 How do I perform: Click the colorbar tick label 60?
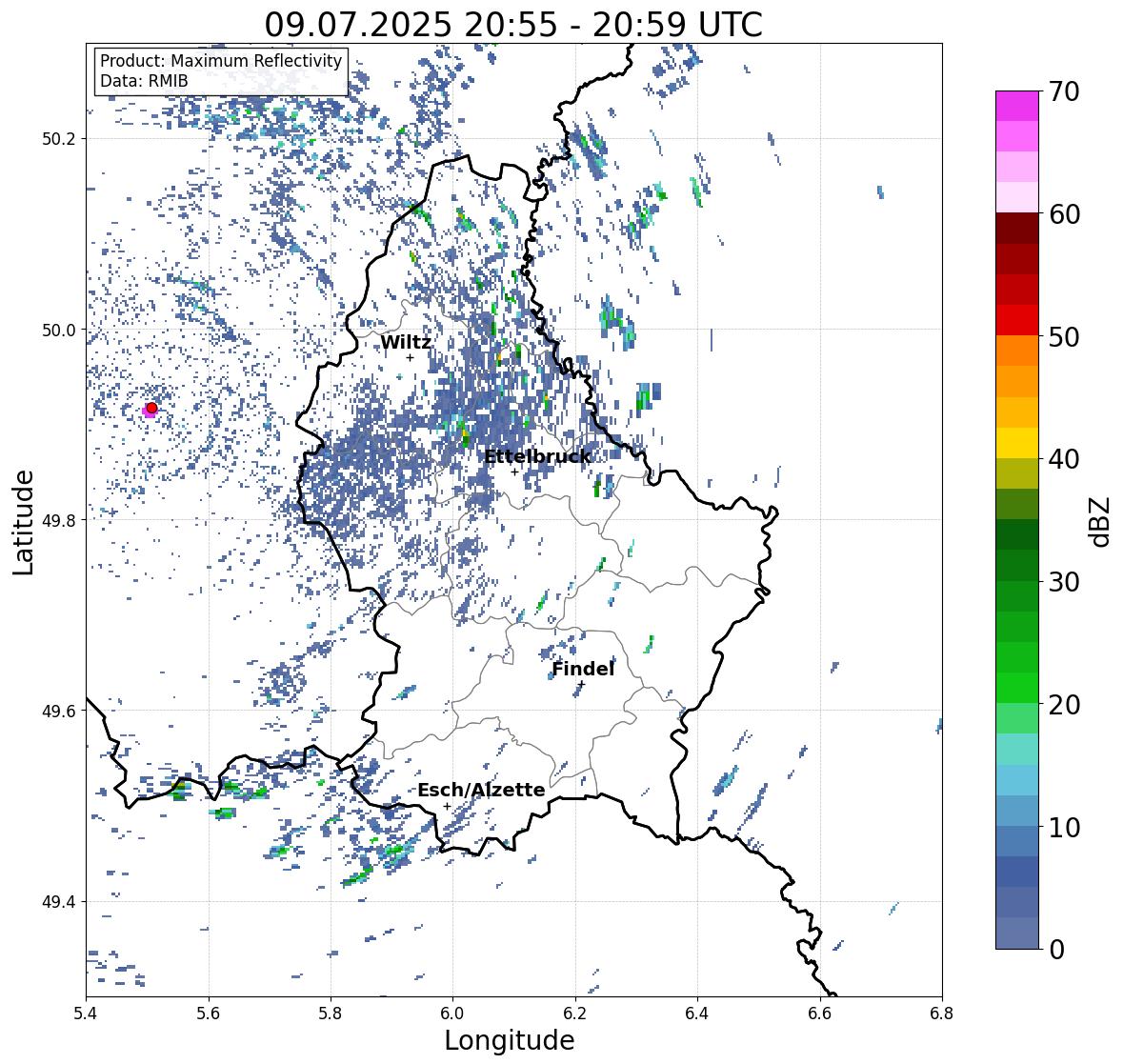click(1064, 214)
